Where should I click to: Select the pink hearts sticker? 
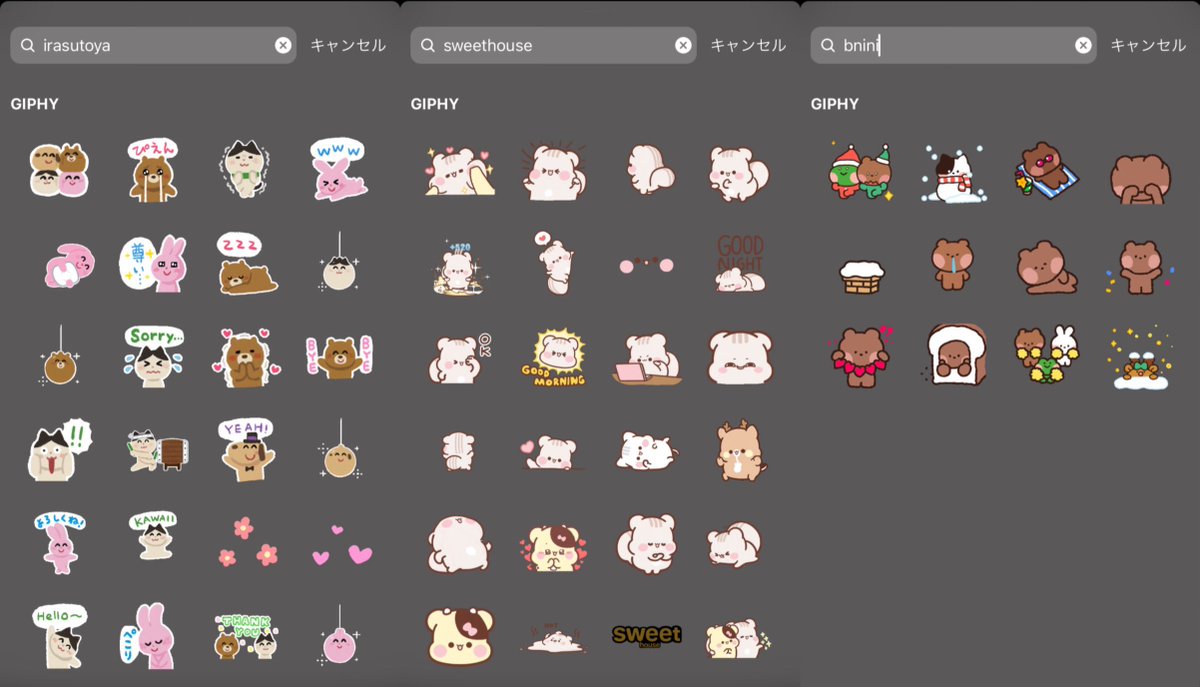[x=340, y=546]
